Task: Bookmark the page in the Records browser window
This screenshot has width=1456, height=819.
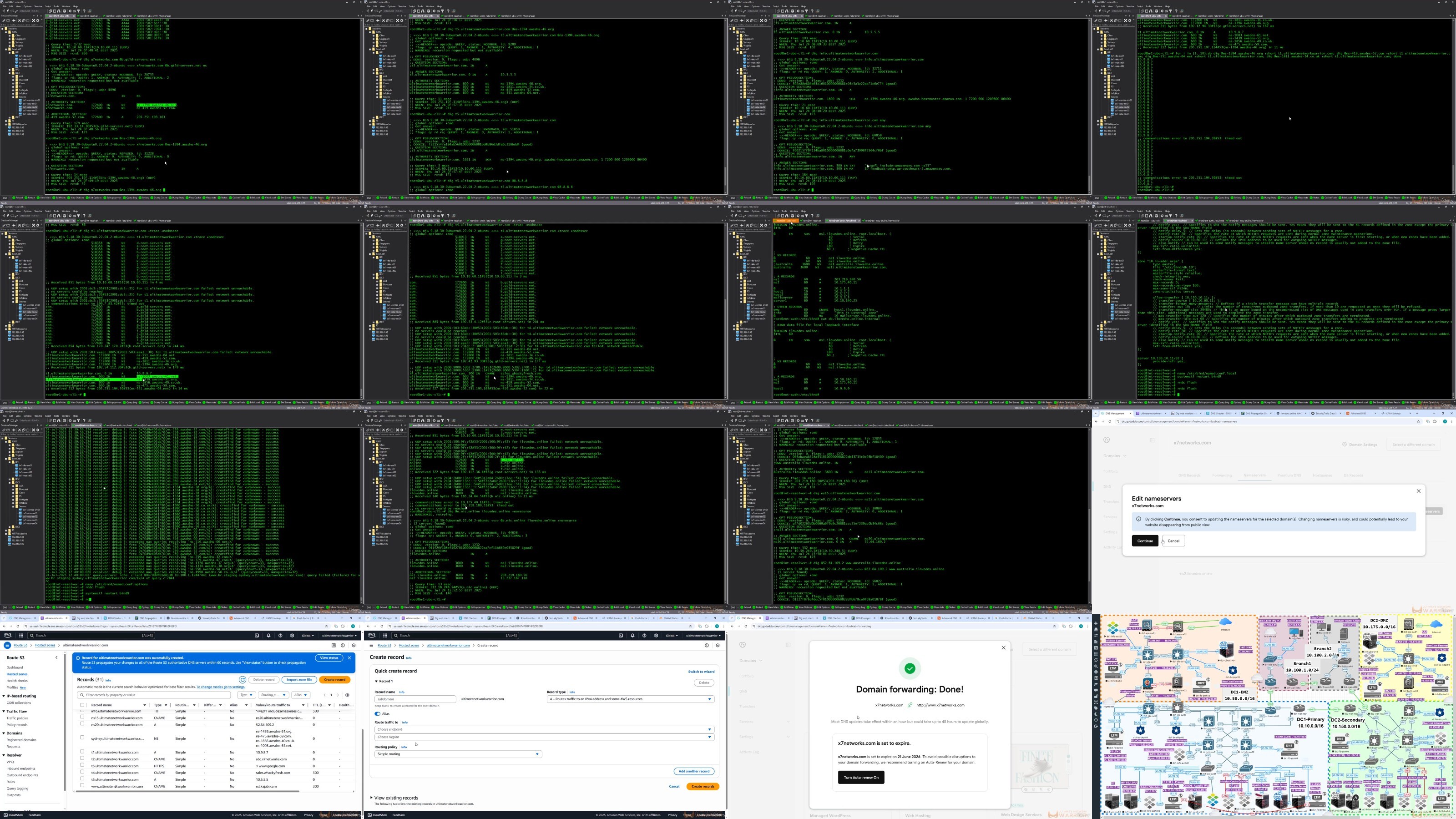Action: pyautogui.click(x=326, y=626)
